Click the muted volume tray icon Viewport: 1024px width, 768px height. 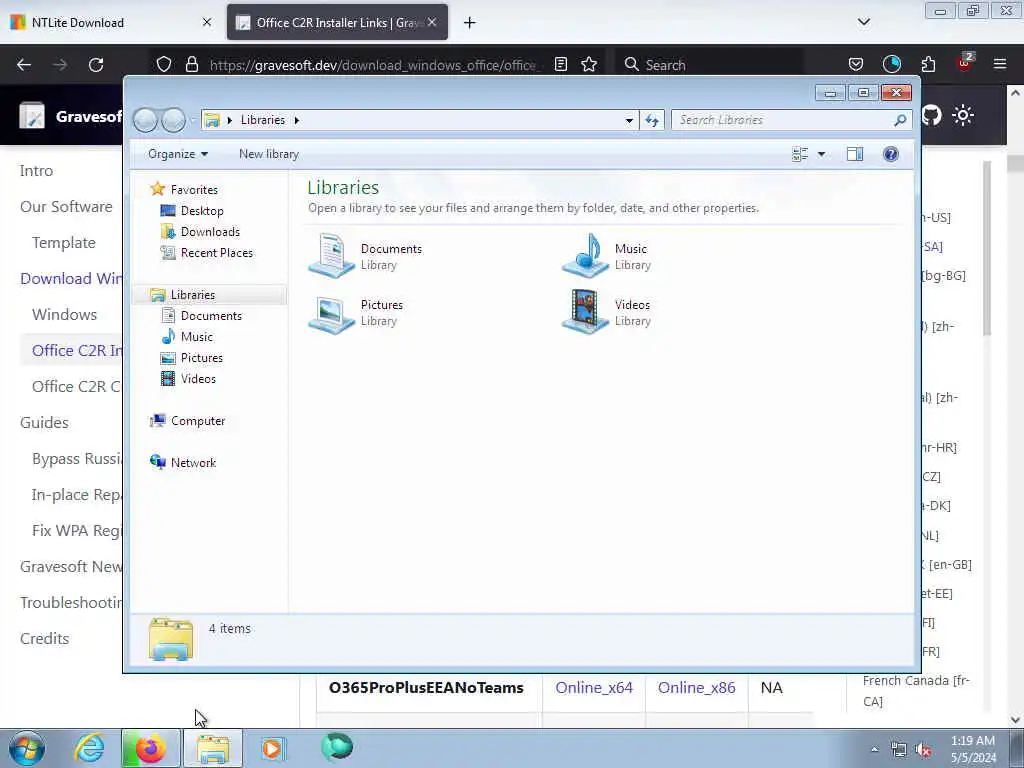(923, 750)
